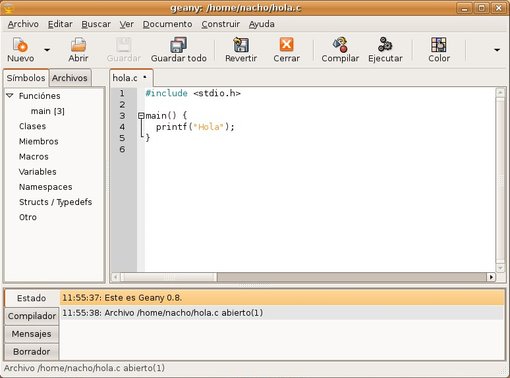Click the Guardar todo icon

pos(178,45)
